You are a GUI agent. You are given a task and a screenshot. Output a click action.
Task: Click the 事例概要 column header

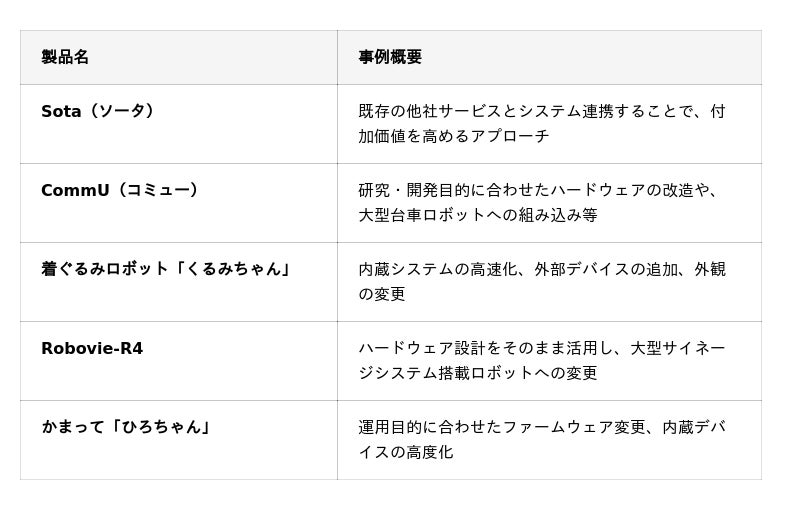click(x=390, y=57)
